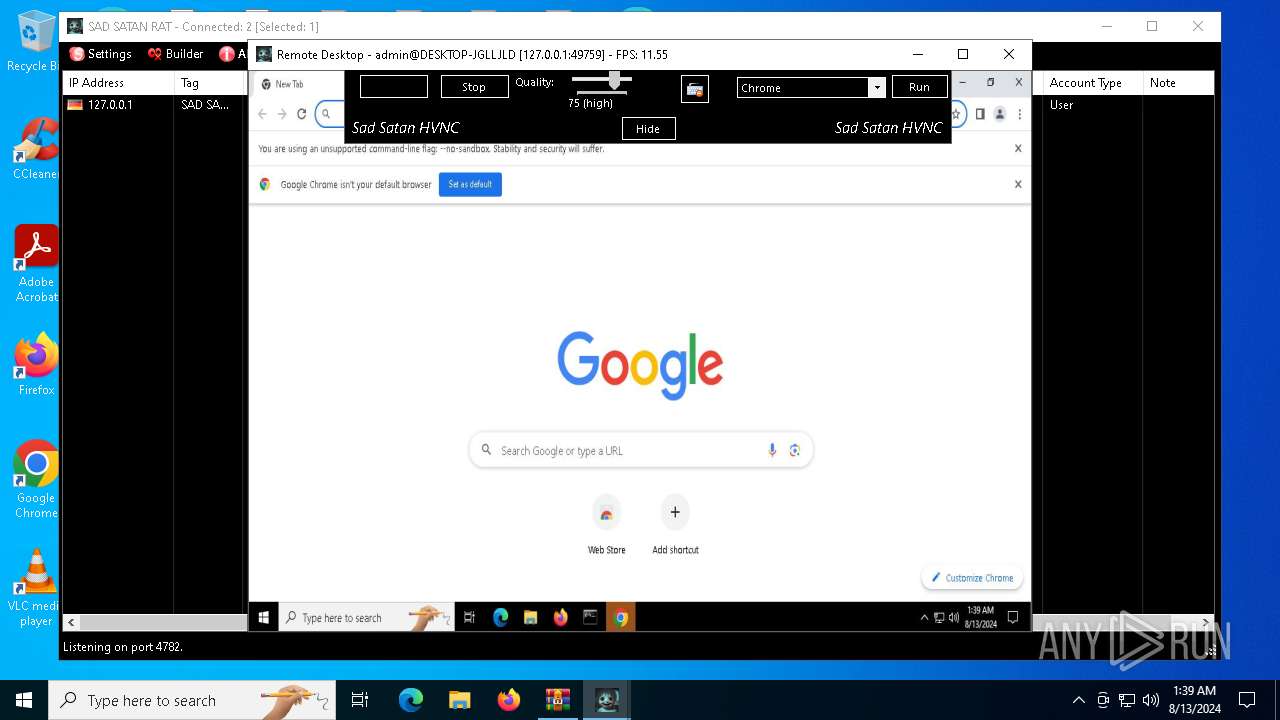Dismiss the unsupported command-line flag warning
Screen dimensions: 1280x720
tap(1018, 148)
